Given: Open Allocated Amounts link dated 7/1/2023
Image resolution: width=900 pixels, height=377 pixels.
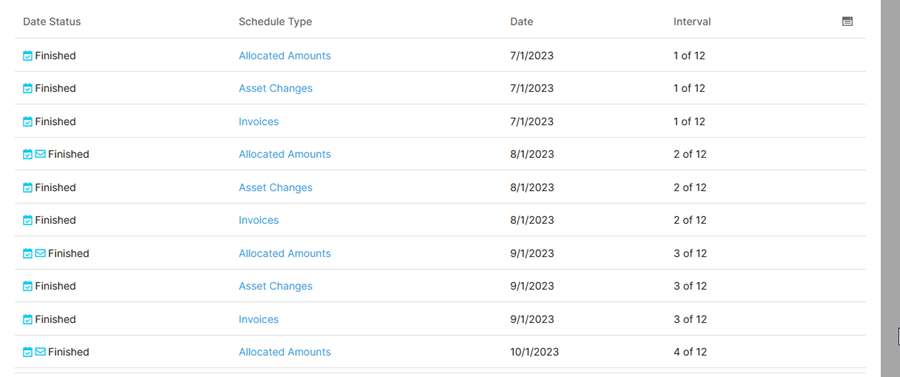Looking at the screenshot, I should pos(285,56).
